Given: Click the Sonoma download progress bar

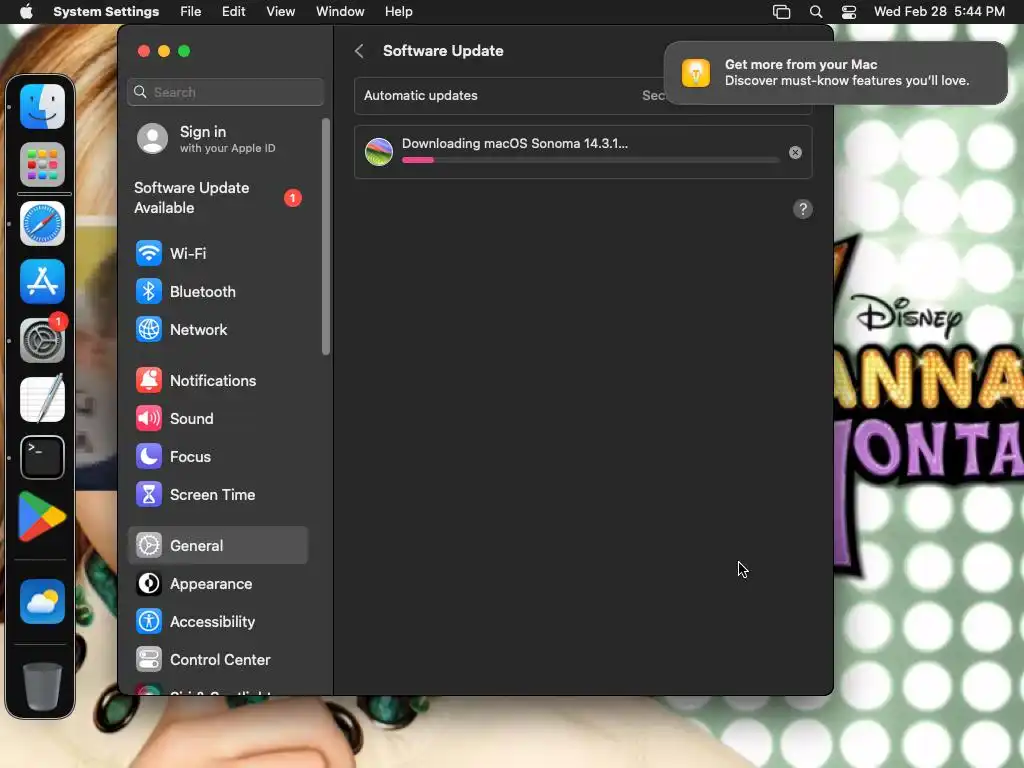Looking at the screenshot, I should click(590, 160).
